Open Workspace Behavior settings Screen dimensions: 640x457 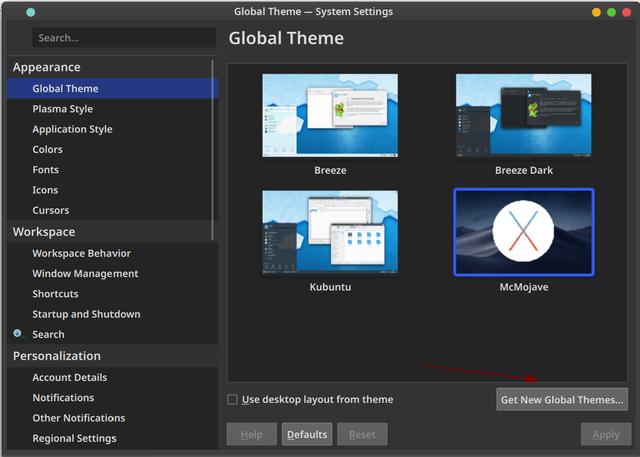[112, 253]
